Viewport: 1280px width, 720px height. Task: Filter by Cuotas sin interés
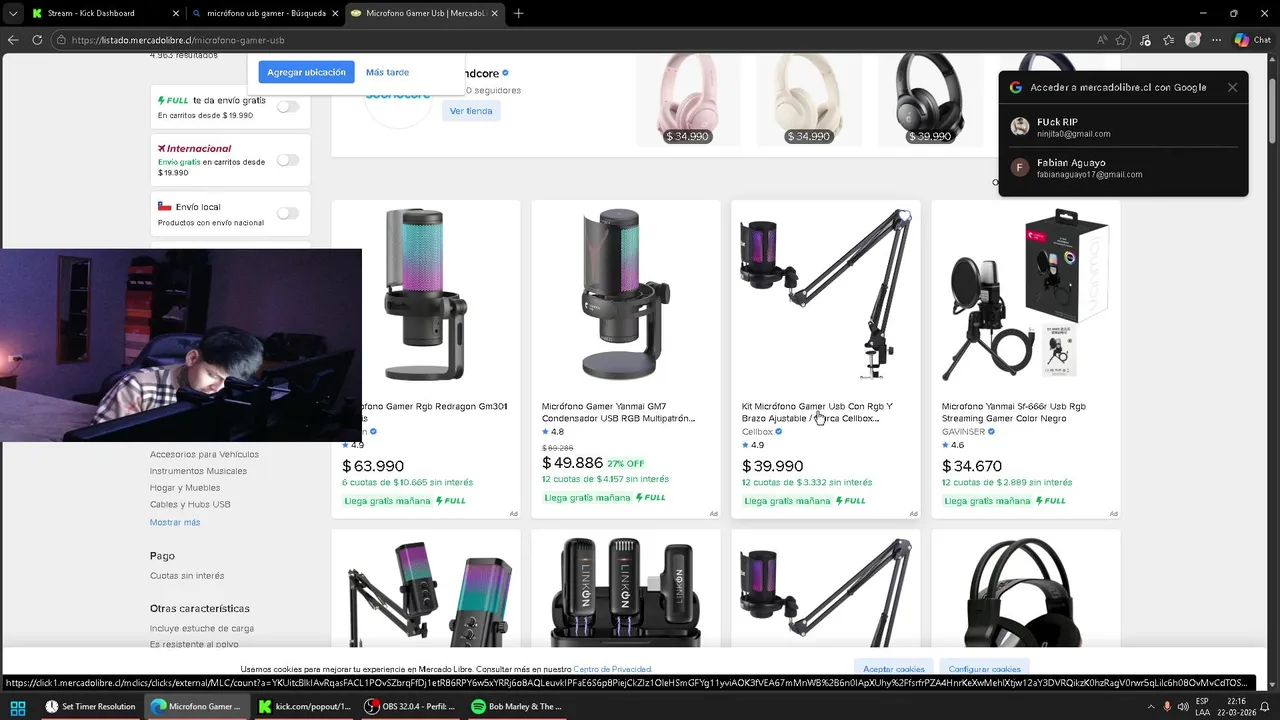[x=187, y=576]
